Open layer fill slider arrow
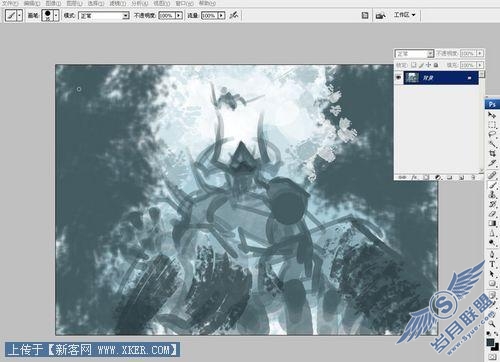 point(480,65)
